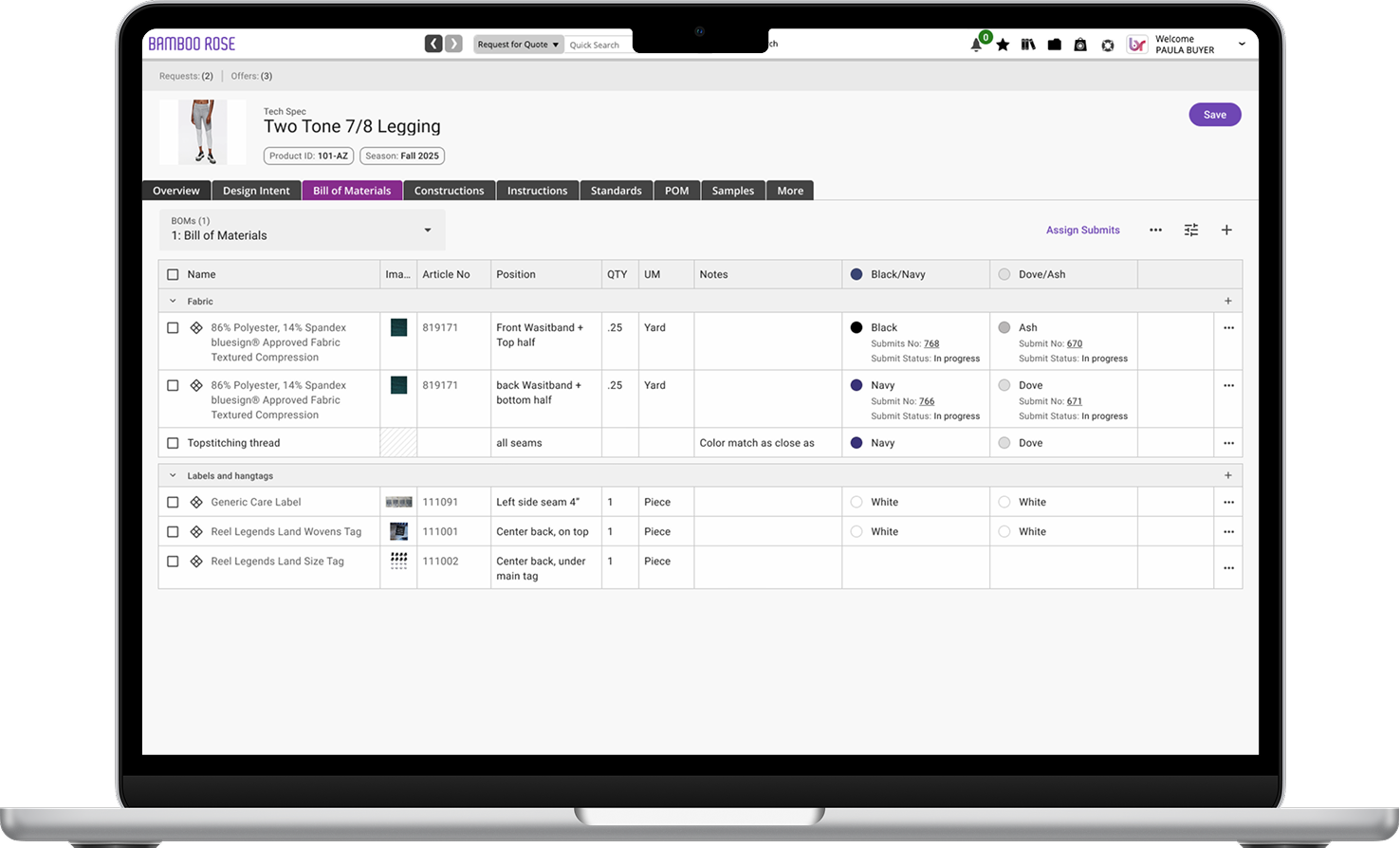The image size is (1400, 848).
Task: Open the POM tab
Action: 677,191
